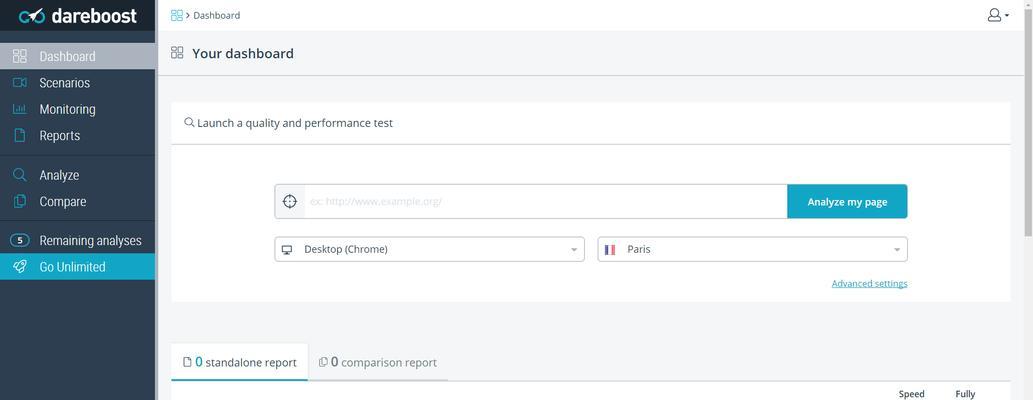Image resolution: width=1033 pixels, height=400 pixels.
Task: Click the page URL input field
Action: click(545, 202)
